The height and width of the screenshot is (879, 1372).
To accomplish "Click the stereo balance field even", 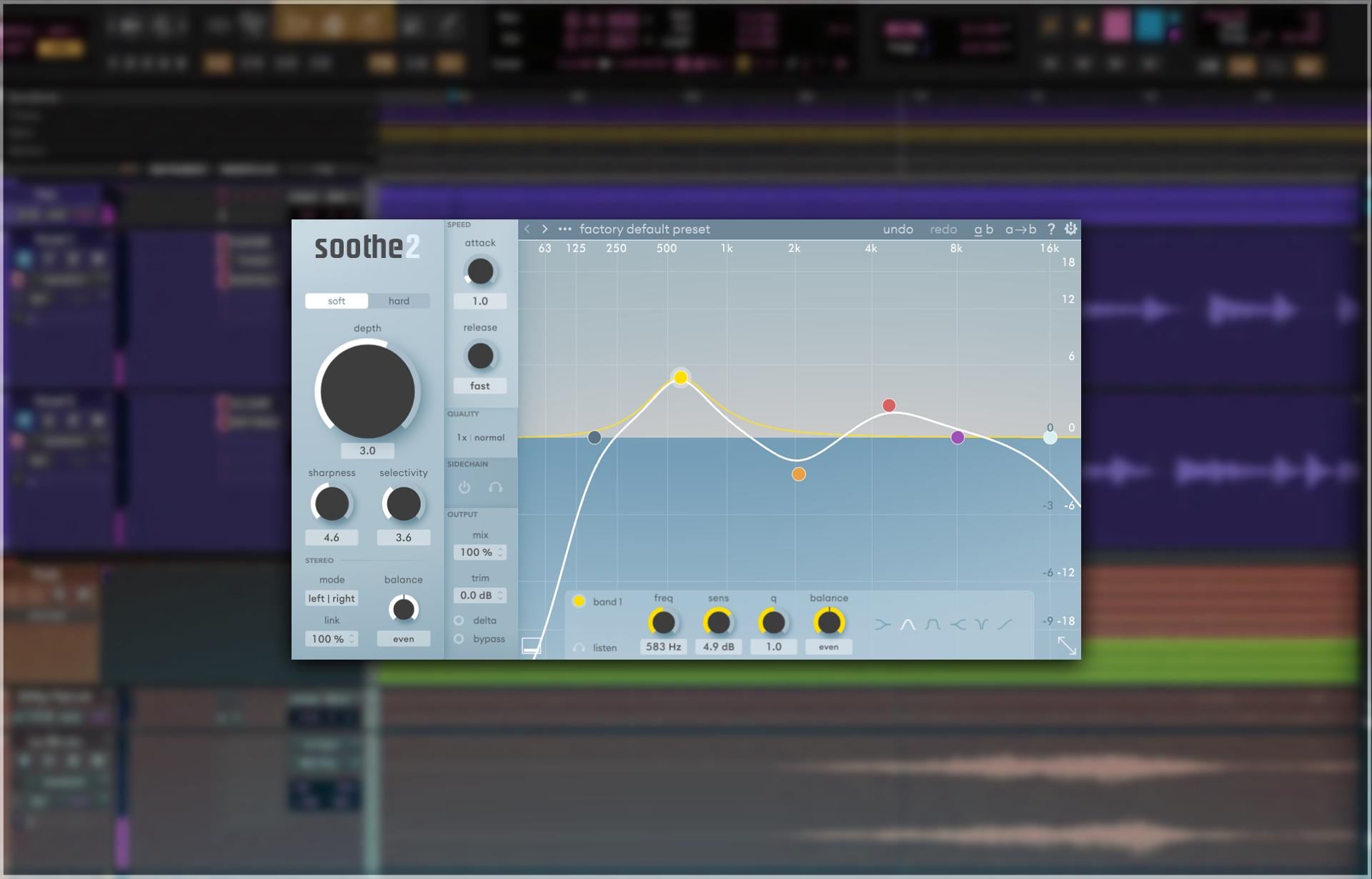I will coord(404,639).
